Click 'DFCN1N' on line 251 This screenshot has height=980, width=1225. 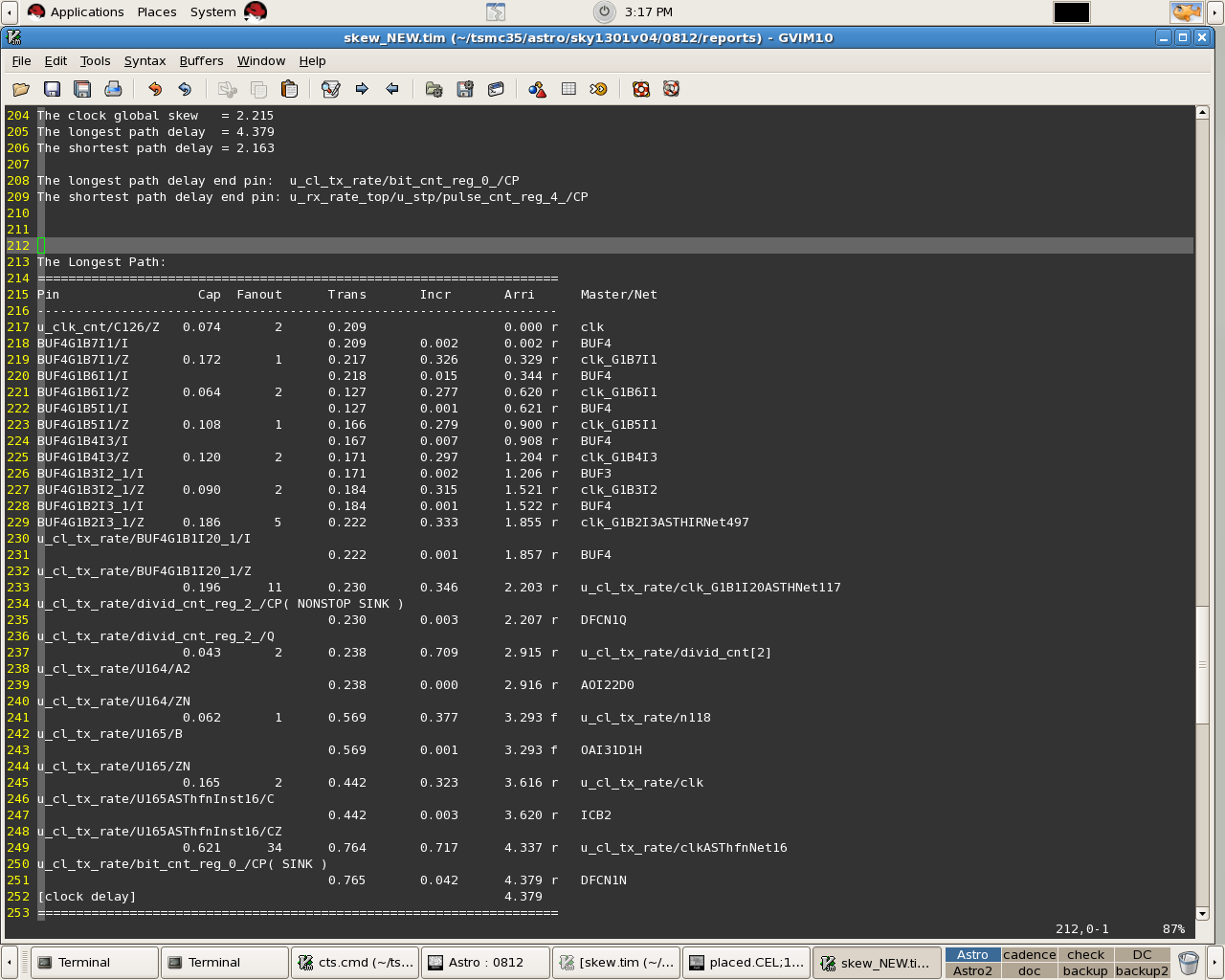tap(603, 880)
